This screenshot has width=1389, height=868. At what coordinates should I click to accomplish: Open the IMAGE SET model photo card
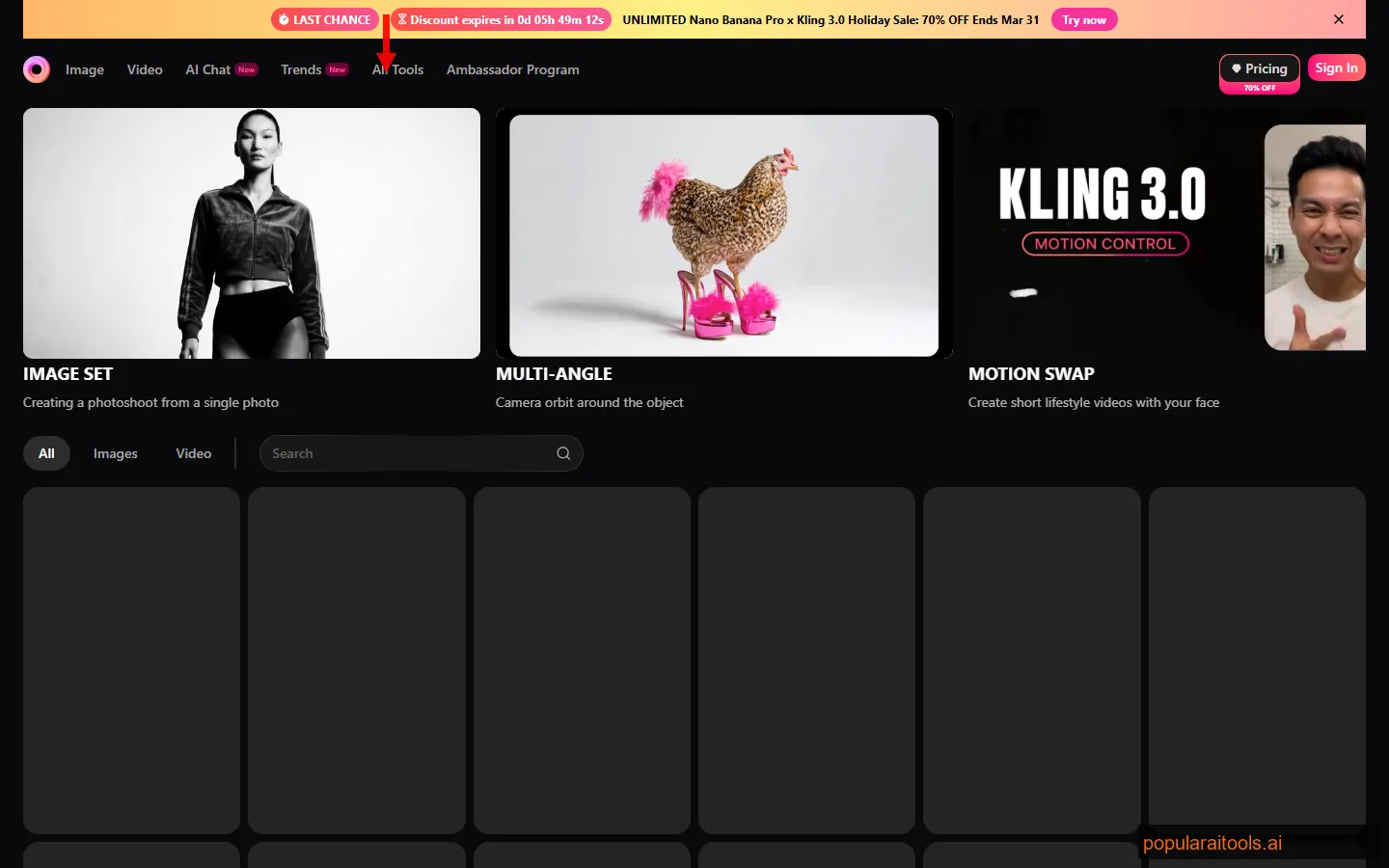point(252,233)
